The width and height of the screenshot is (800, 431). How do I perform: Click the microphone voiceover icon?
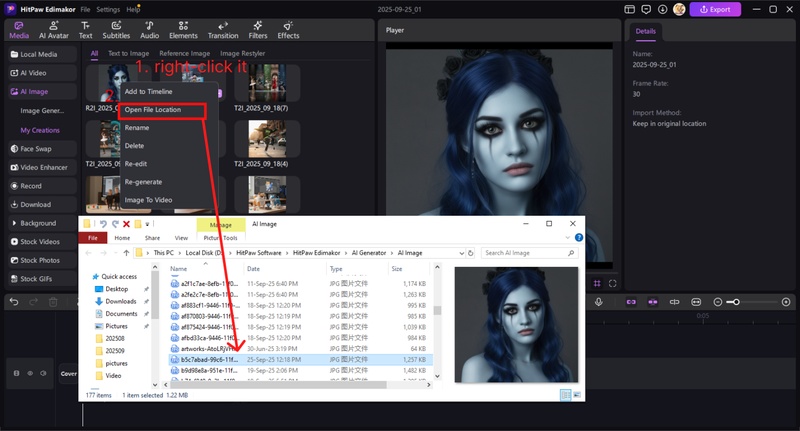(598, 302)
